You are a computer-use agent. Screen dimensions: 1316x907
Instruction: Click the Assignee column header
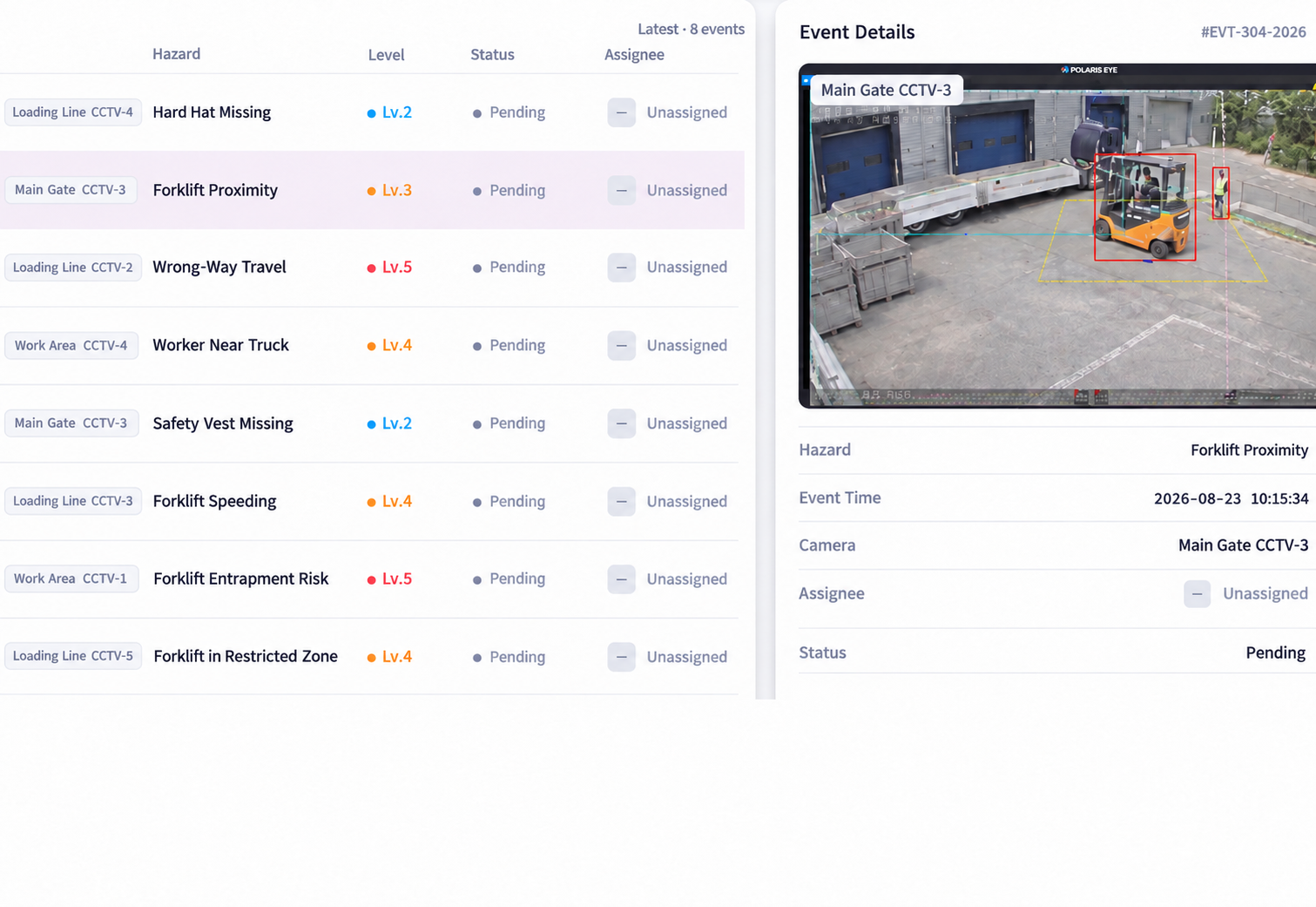[x=634, y=55]
